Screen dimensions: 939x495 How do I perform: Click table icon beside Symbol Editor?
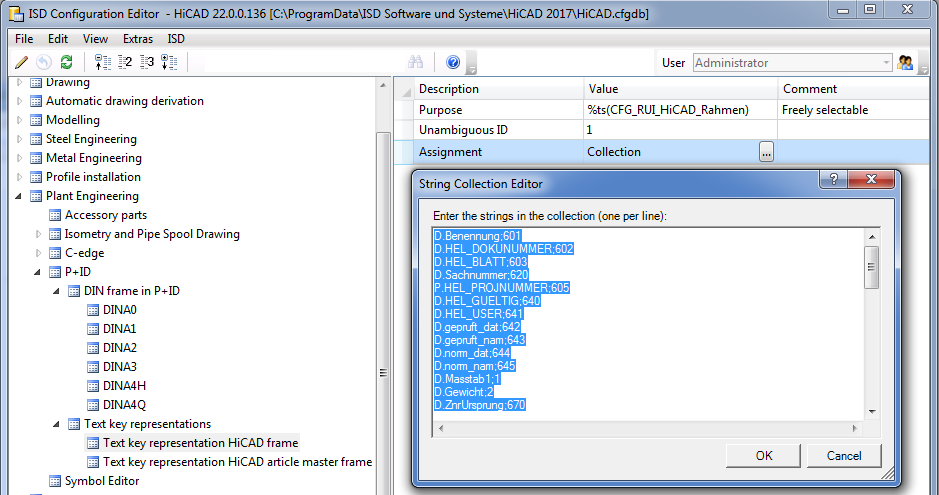coord(55,481)
